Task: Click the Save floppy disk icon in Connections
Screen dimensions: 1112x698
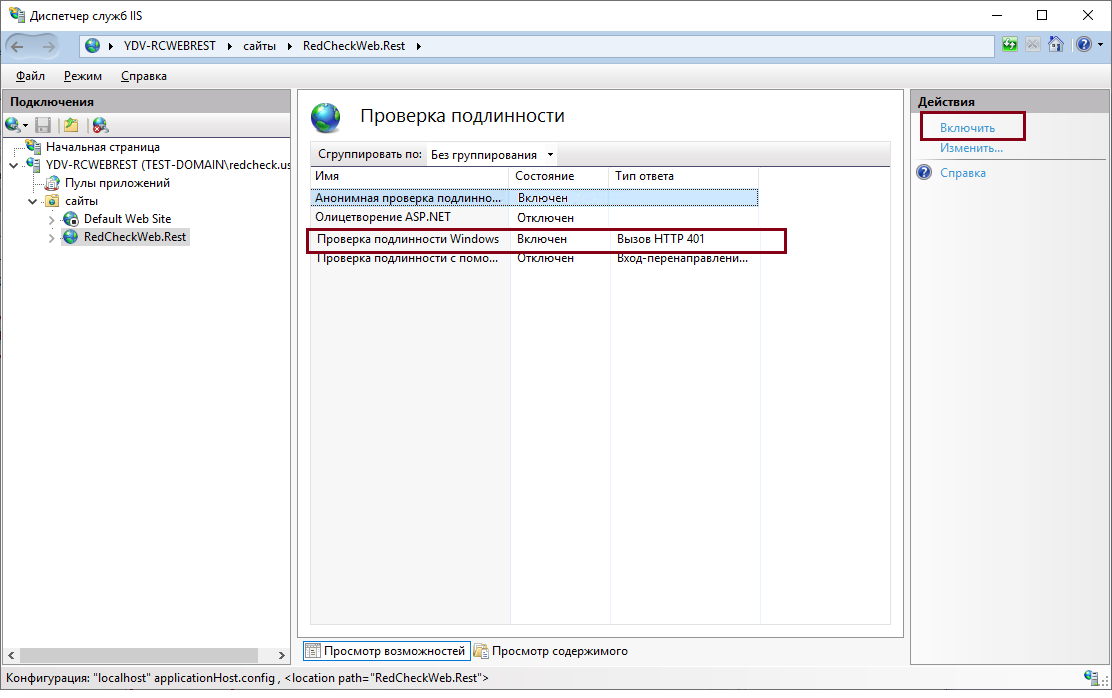Action: coord(43,125)
